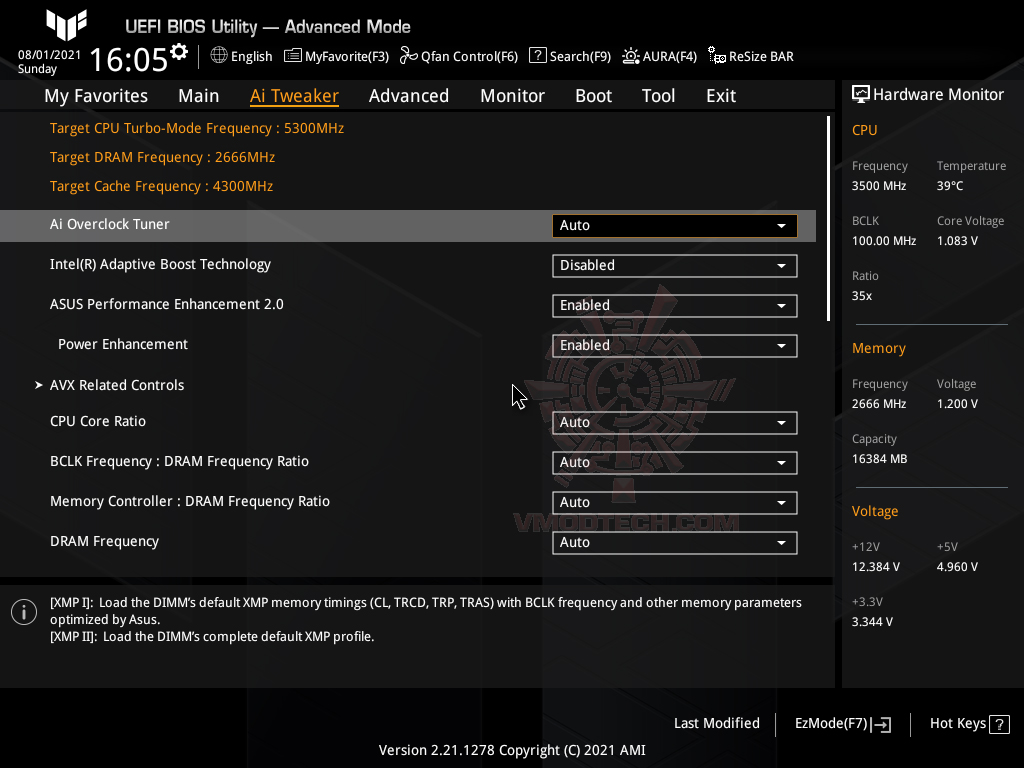
Task: Click the gear icon next to the clock
Action: [x=179, y=52]
